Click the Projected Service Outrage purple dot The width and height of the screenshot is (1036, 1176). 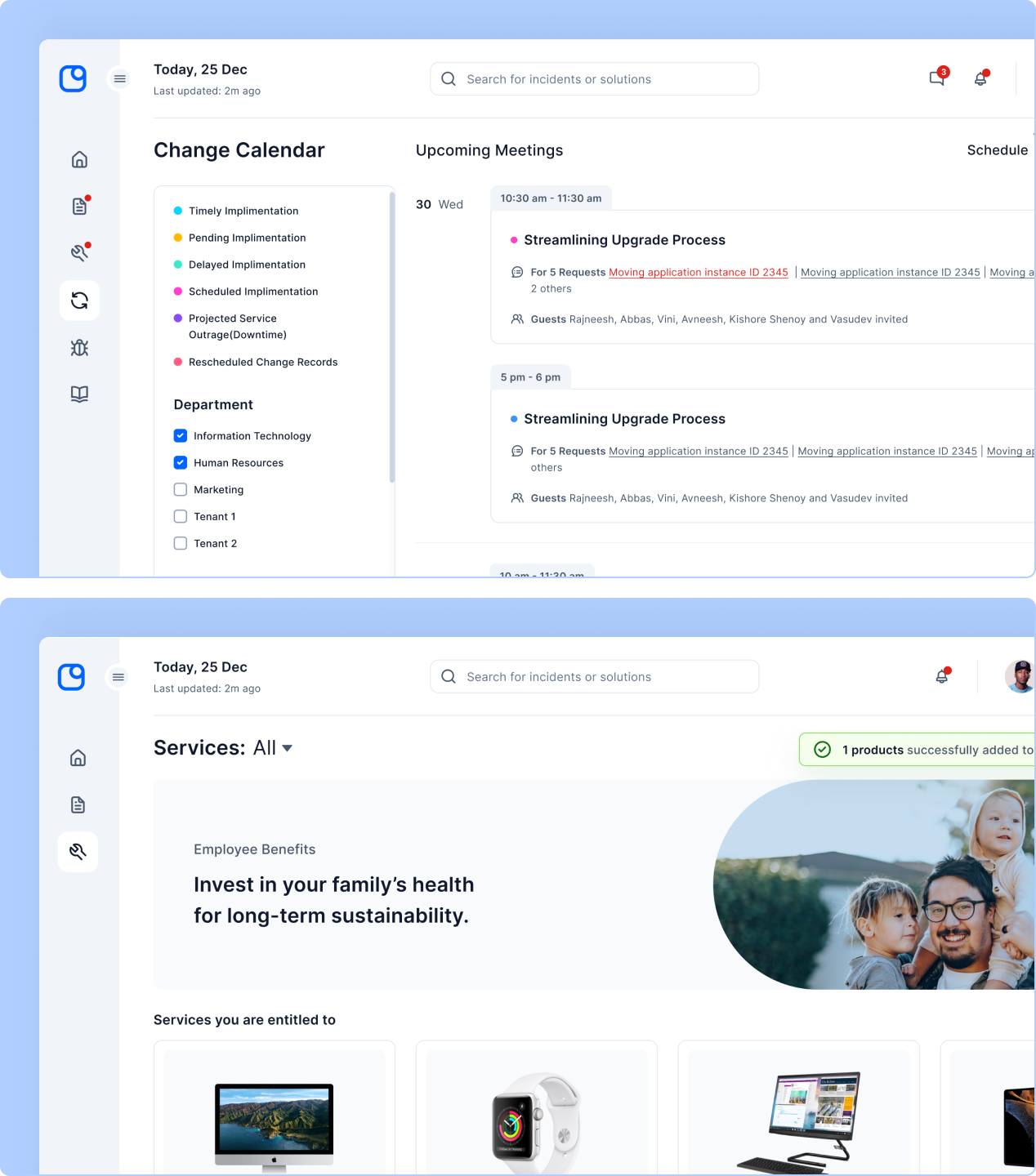click(178, 318)
